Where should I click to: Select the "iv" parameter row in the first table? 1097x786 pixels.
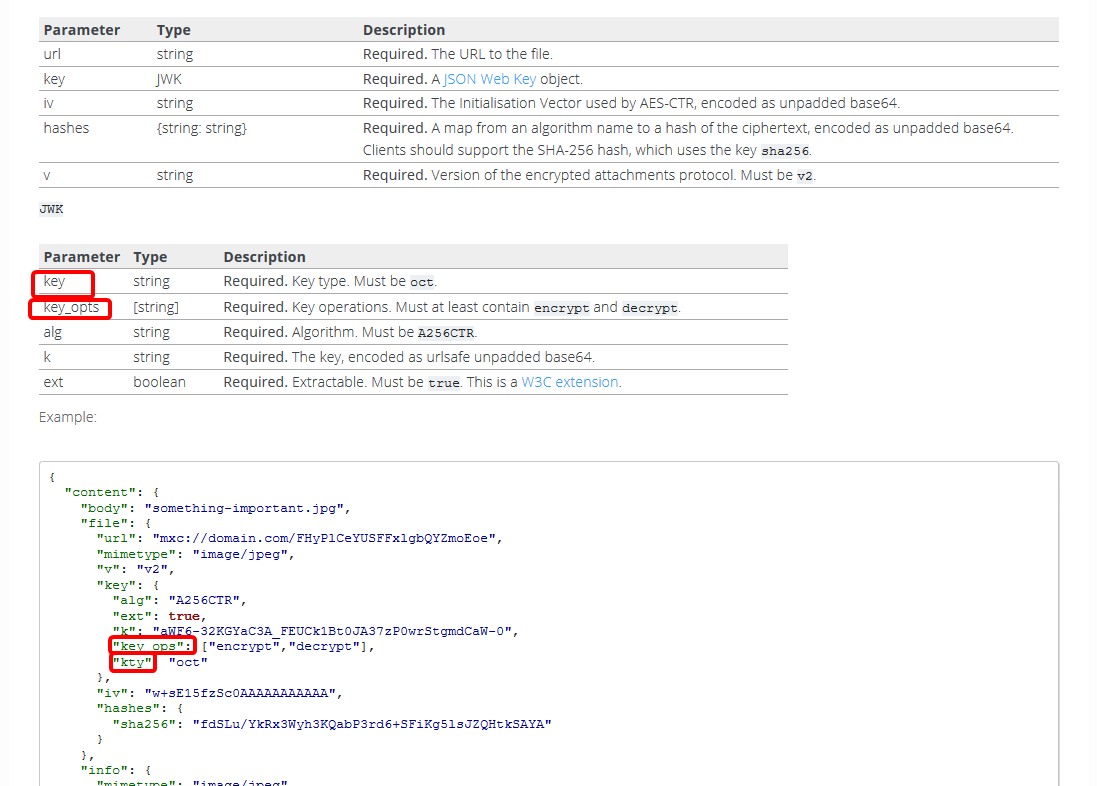[x=47, y=102]
